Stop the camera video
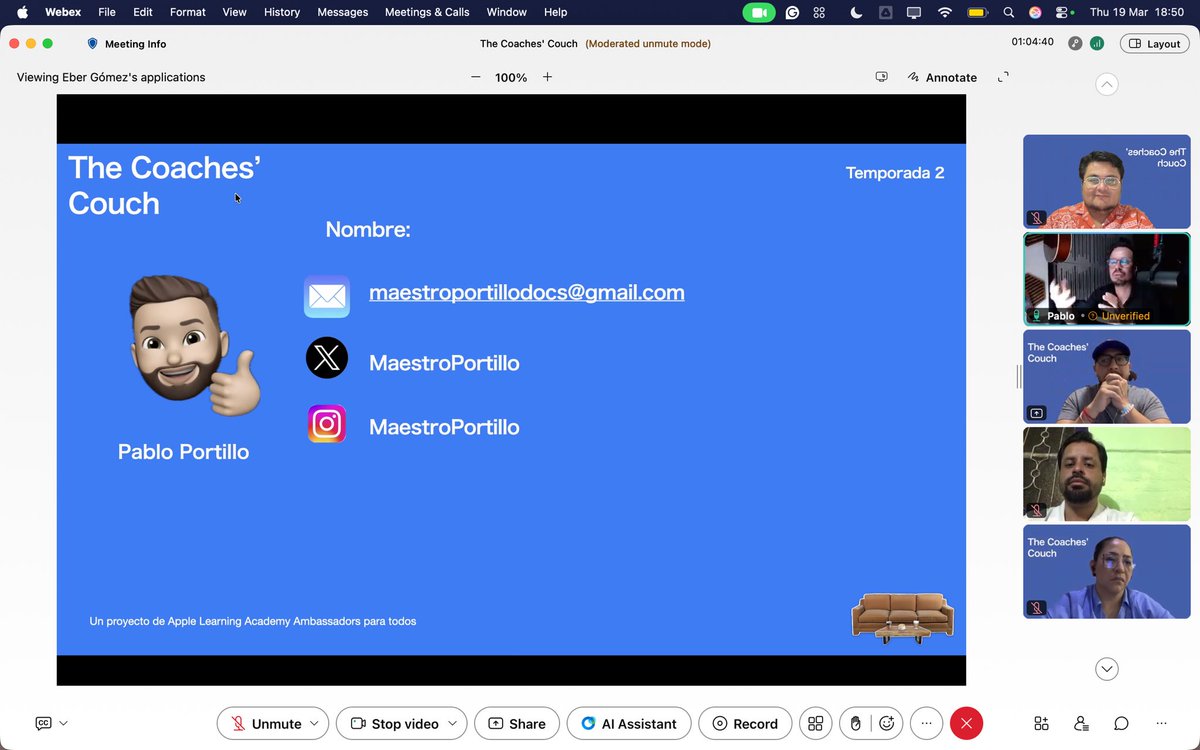Viewport: 1200px width, 750px height. pyautogui.click(x=394, y=724)
